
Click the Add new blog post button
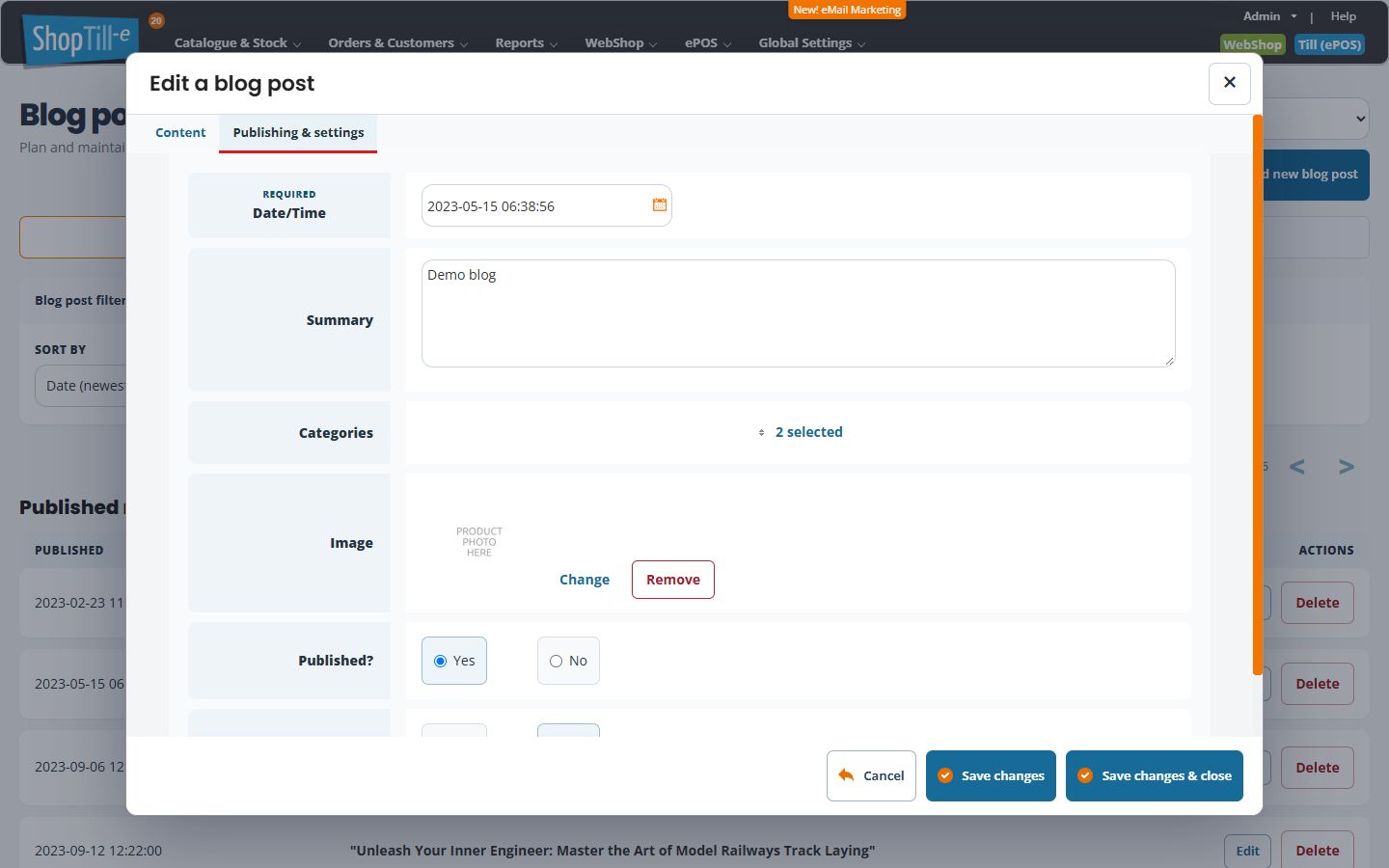coord(1316,175)
